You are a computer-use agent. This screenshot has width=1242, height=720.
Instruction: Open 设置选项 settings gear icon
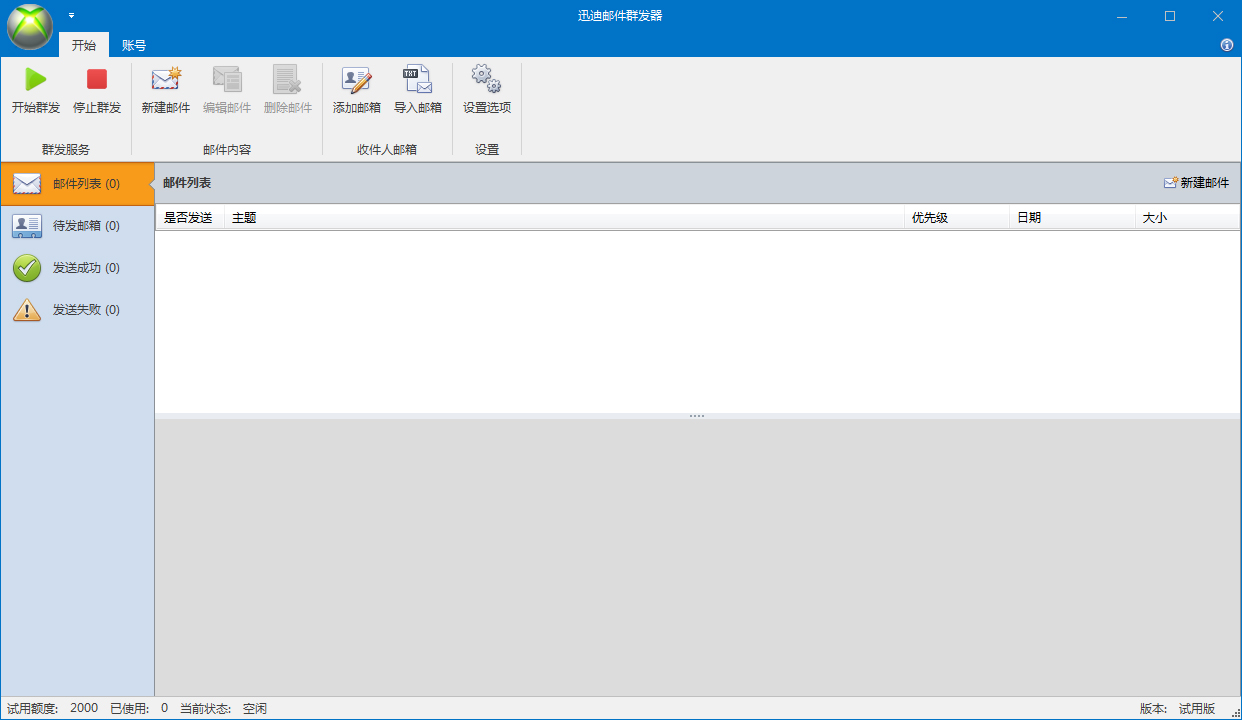point(485,90)
